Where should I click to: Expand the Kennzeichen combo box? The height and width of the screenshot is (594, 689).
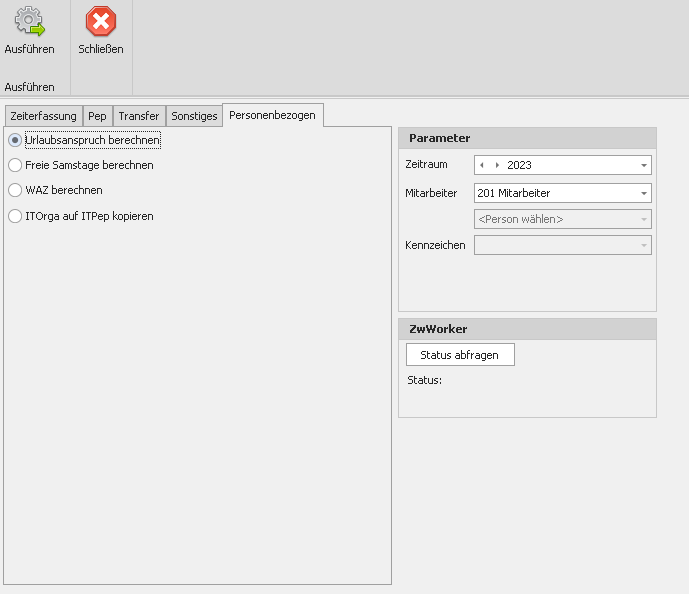click(643, 245)
